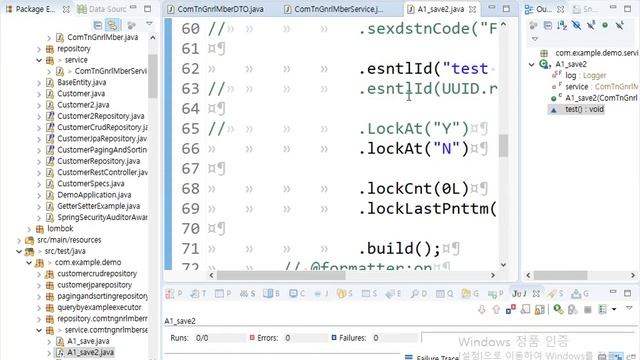Click the Outline horizontal scrollbar thumb
The height and width of the screenshot is (360, 640).
(x=560, y=276)
